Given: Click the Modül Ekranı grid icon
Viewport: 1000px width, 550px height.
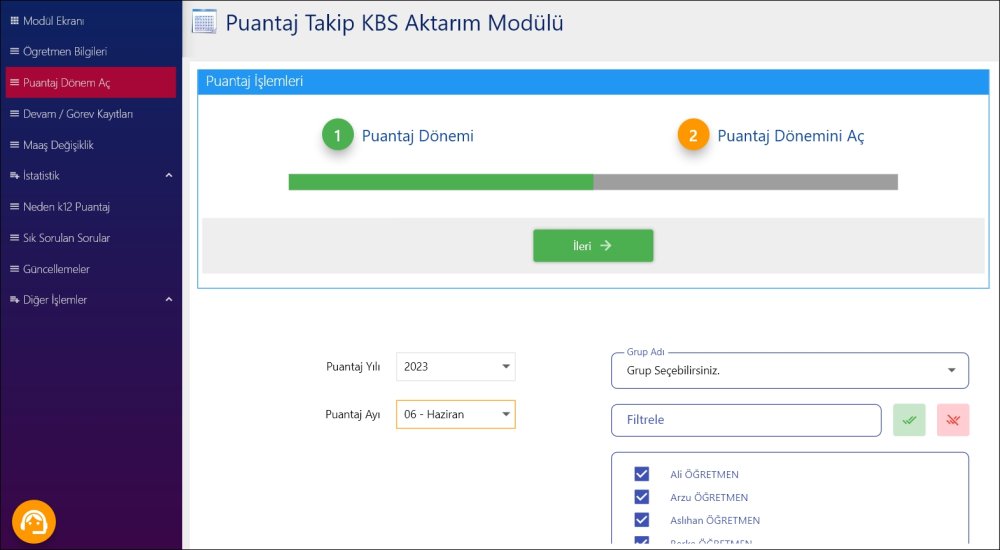Looking at the screenshot, I should click(x=14, y=20).
